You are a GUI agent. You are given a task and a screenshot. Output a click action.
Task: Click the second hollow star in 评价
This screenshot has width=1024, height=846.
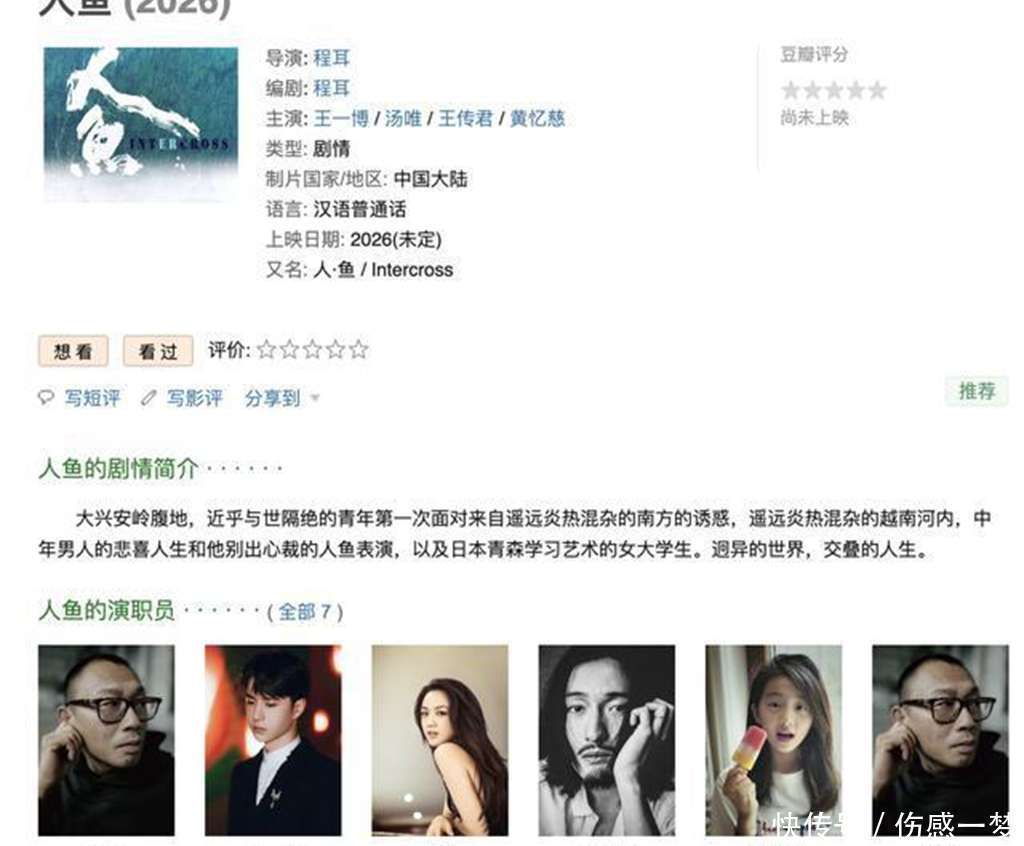[289, 350]
